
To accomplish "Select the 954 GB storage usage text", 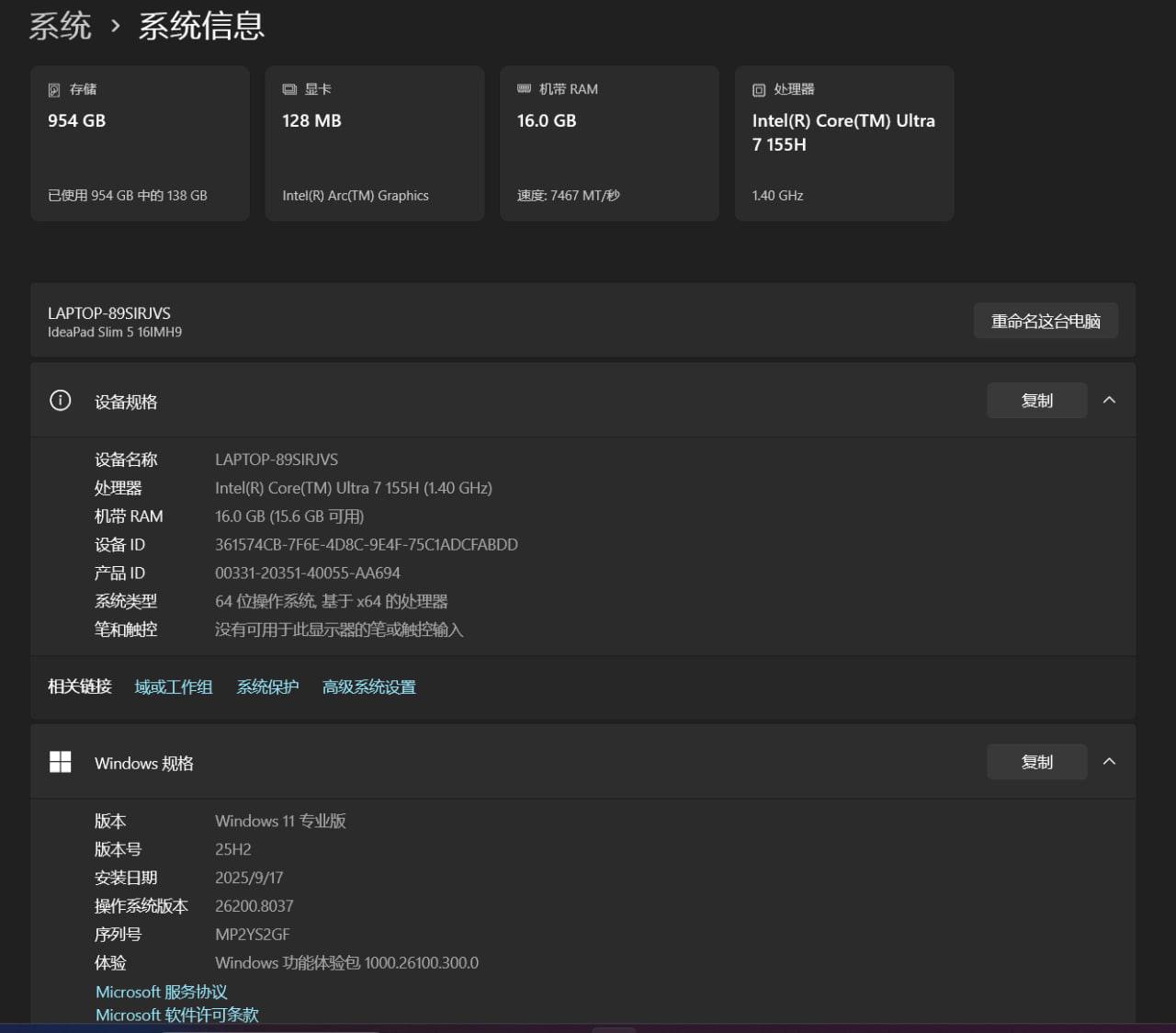I will coord(128,196).
